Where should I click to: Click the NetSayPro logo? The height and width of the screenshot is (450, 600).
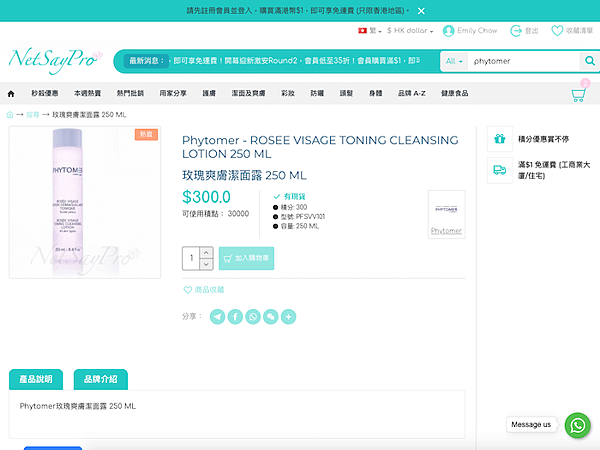55,60
